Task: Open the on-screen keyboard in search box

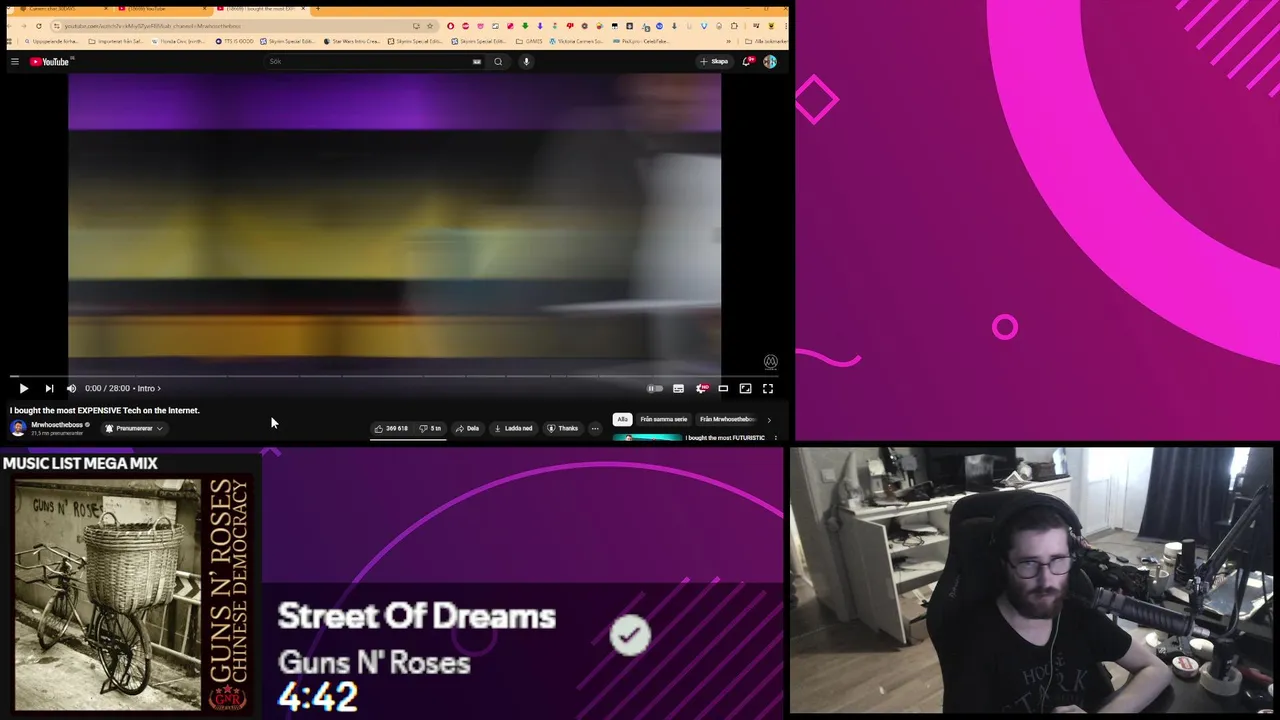Action: click(x=477, y=62)
